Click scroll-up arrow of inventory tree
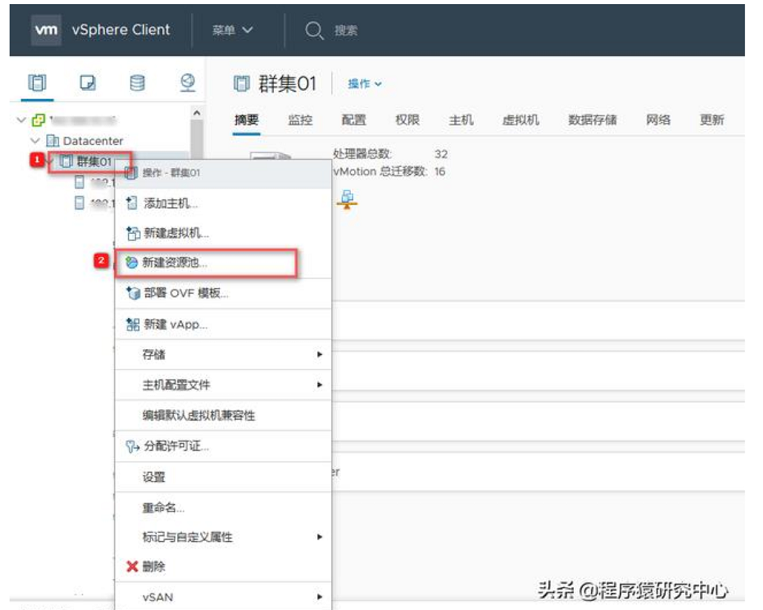This screenshot has width=763, height=610. click(197, 113)
